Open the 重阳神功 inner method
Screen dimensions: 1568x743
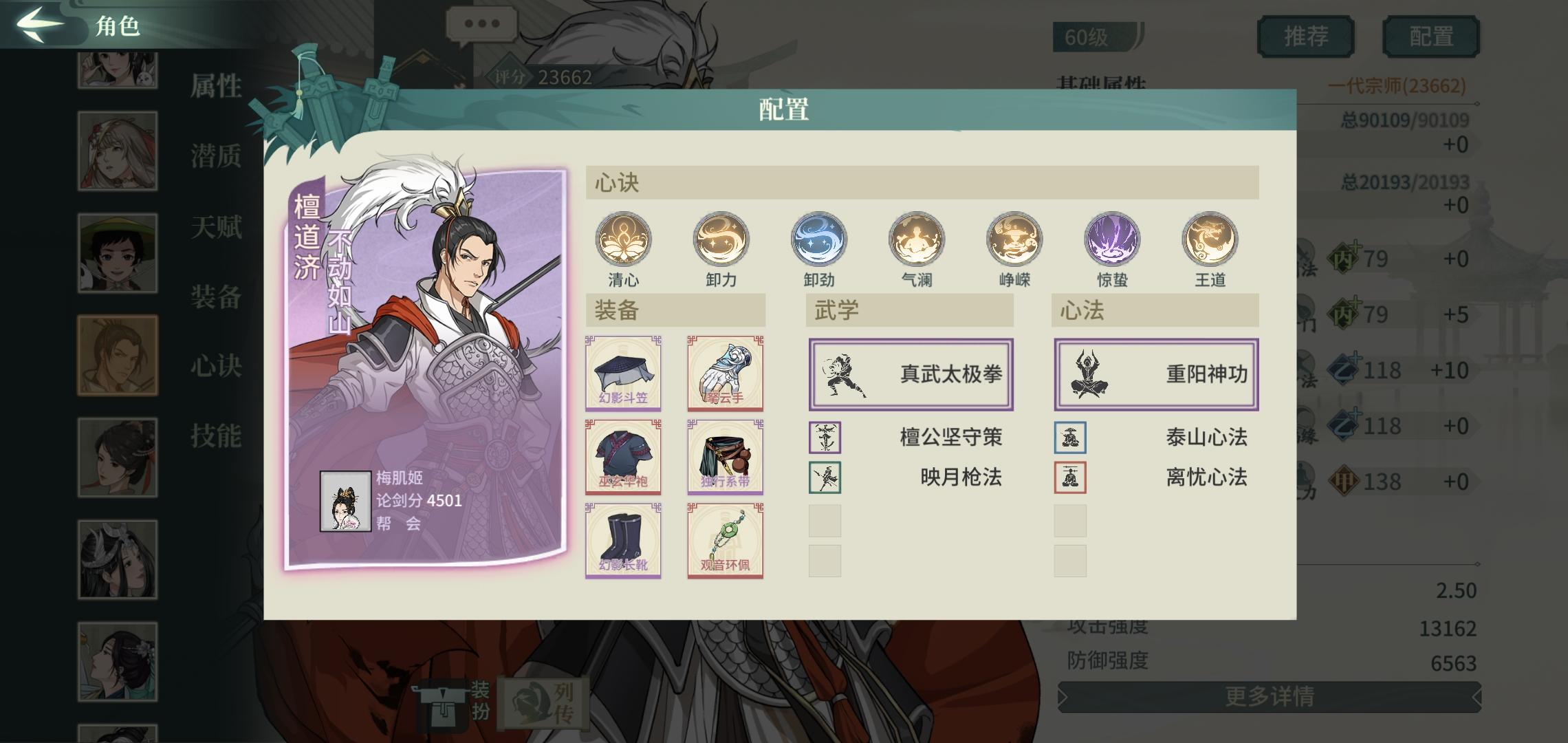[x=1156, y=374]
